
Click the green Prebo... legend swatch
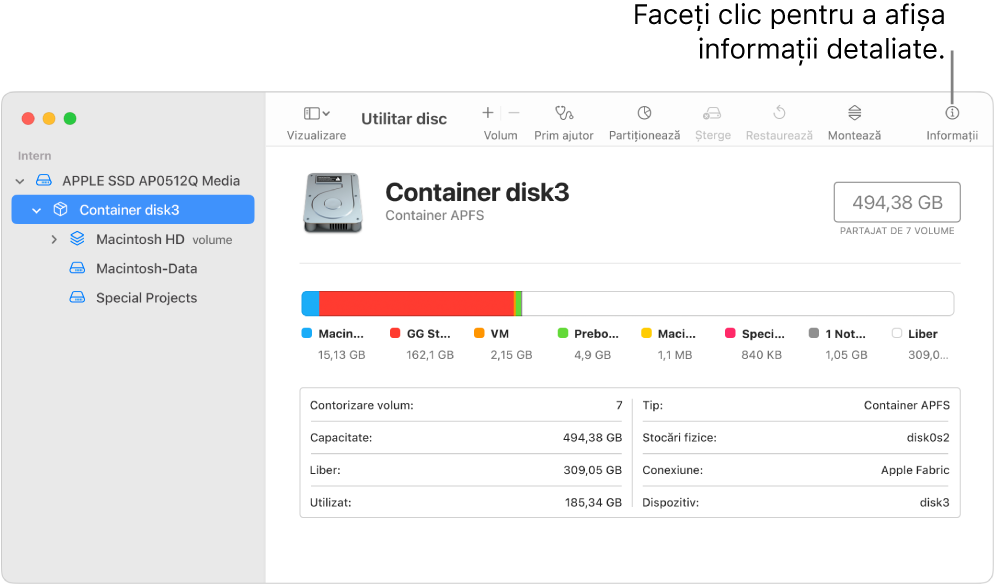click(x=563, y=333)
